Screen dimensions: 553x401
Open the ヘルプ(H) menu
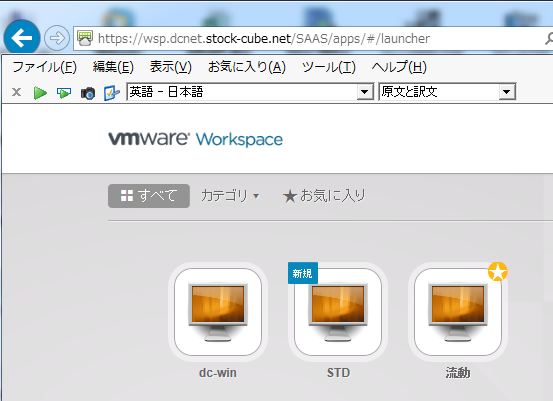click(x=399, y=67)
